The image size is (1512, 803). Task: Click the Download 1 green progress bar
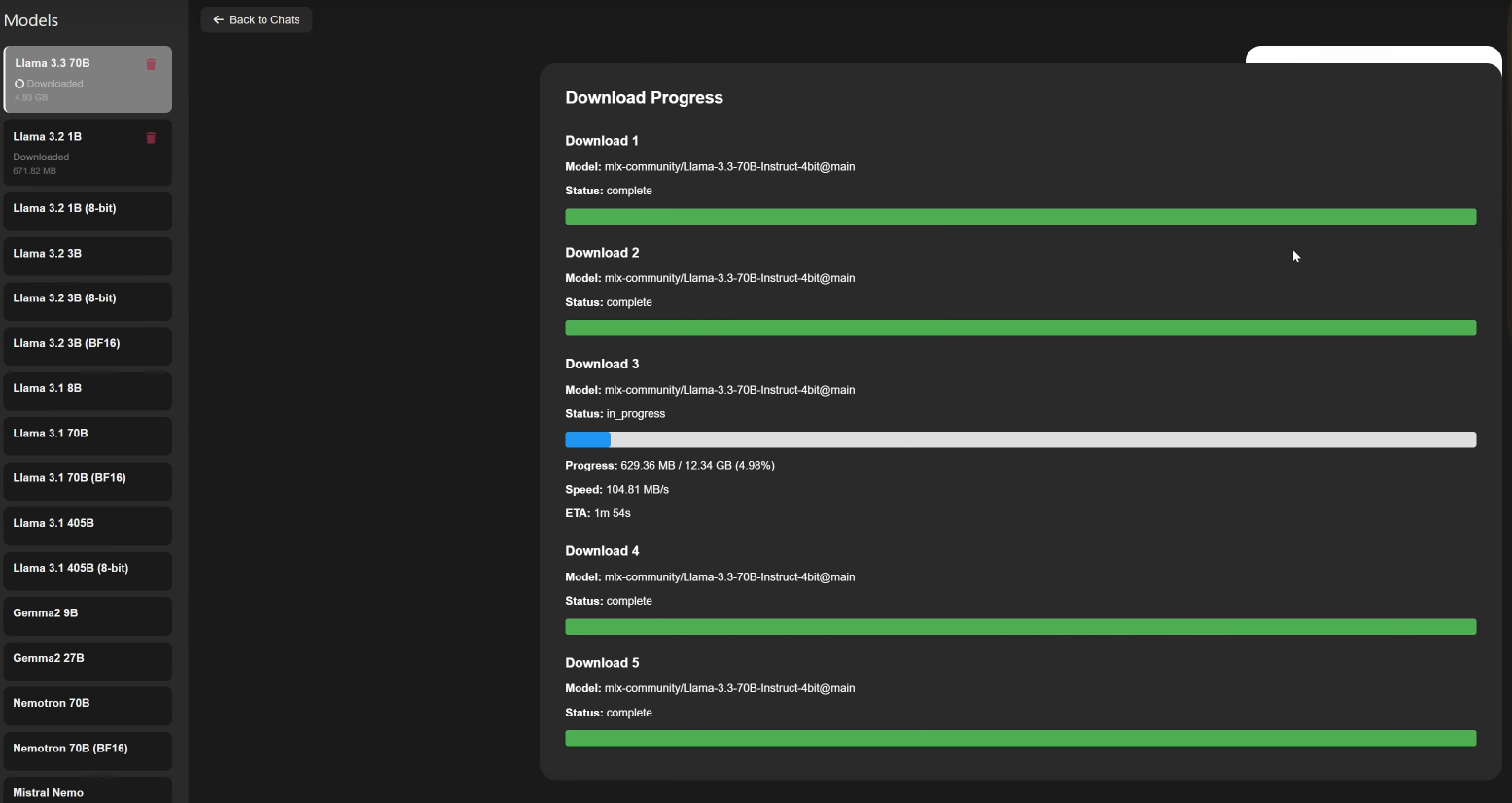click(1020, 217)
